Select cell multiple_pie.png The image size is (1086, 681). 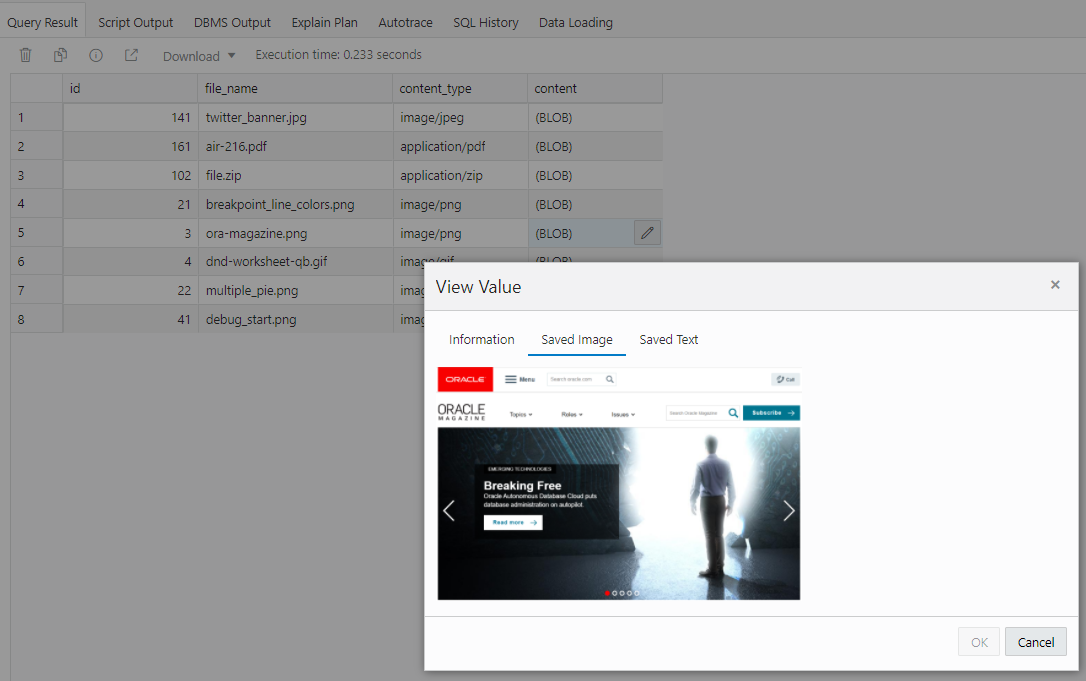[296, 291]
